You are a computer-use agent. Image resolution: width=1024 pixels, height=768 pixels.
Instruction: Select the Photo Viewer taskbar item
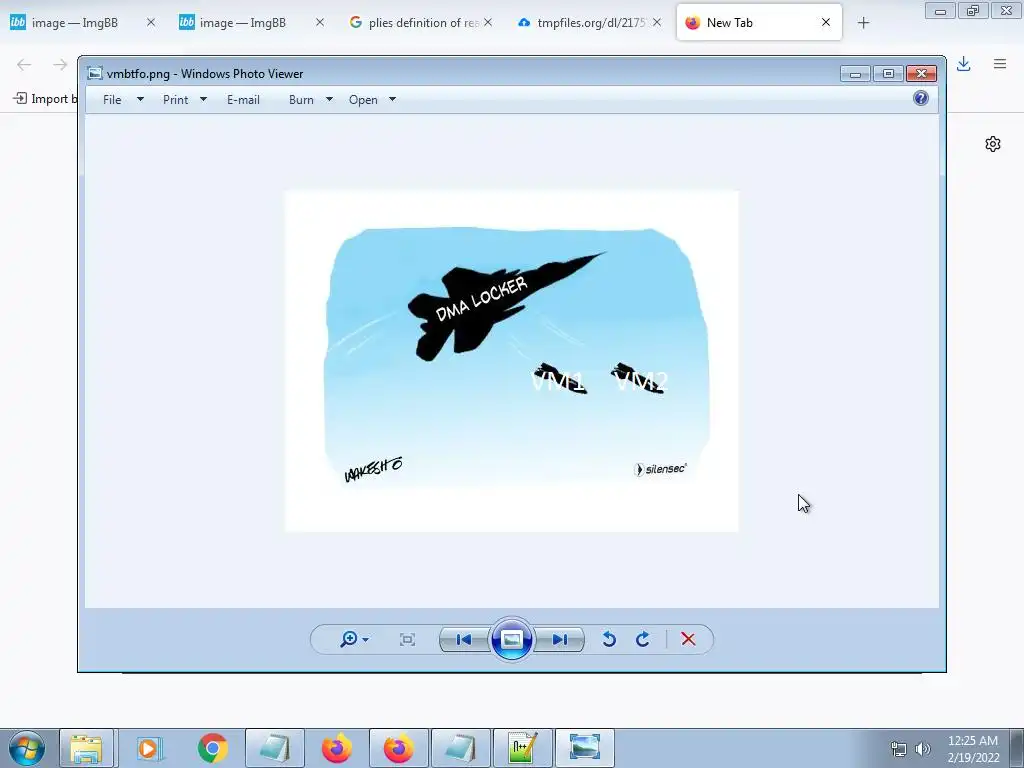584,748
